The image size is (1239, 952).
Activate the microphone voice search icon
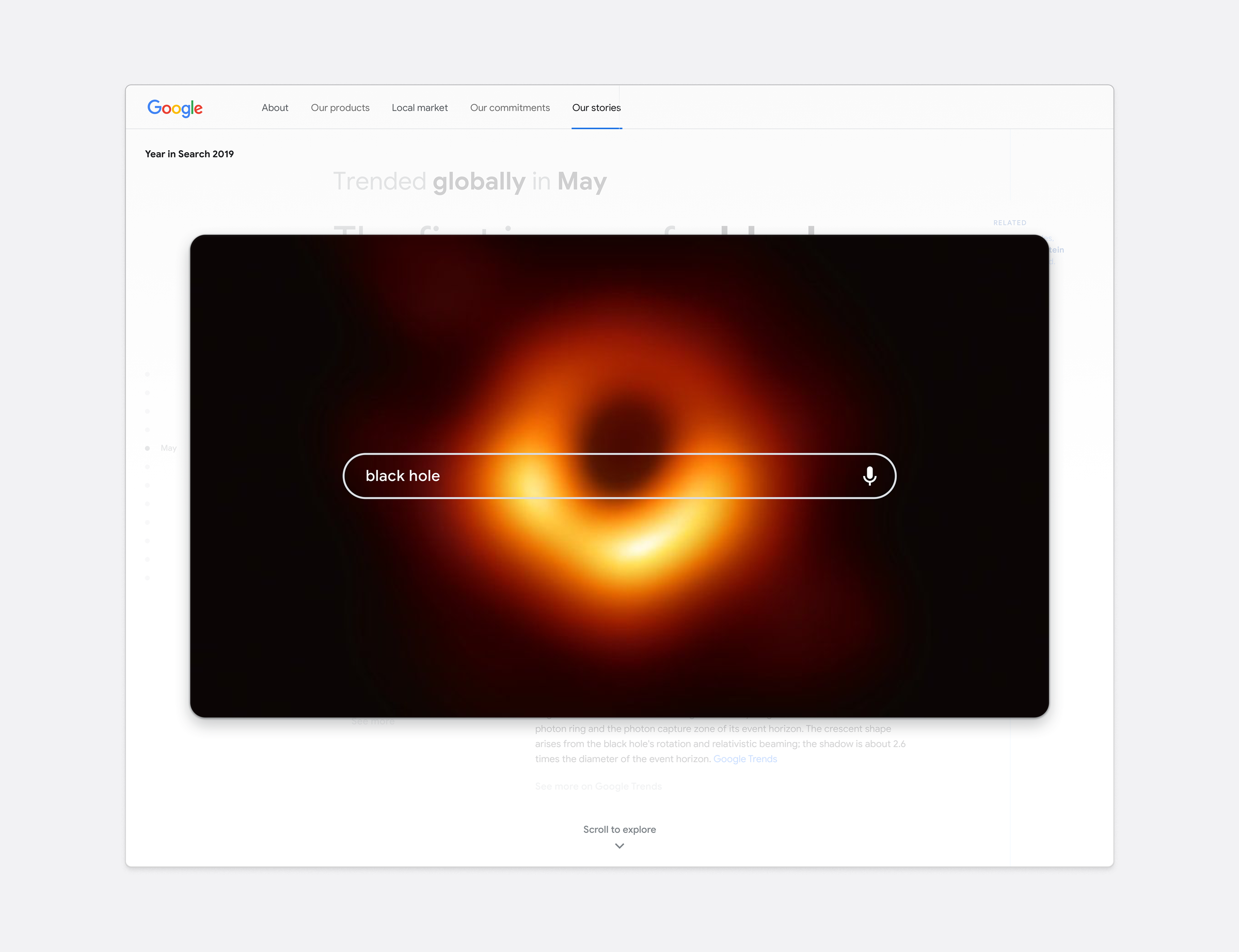tap(869, 476)
